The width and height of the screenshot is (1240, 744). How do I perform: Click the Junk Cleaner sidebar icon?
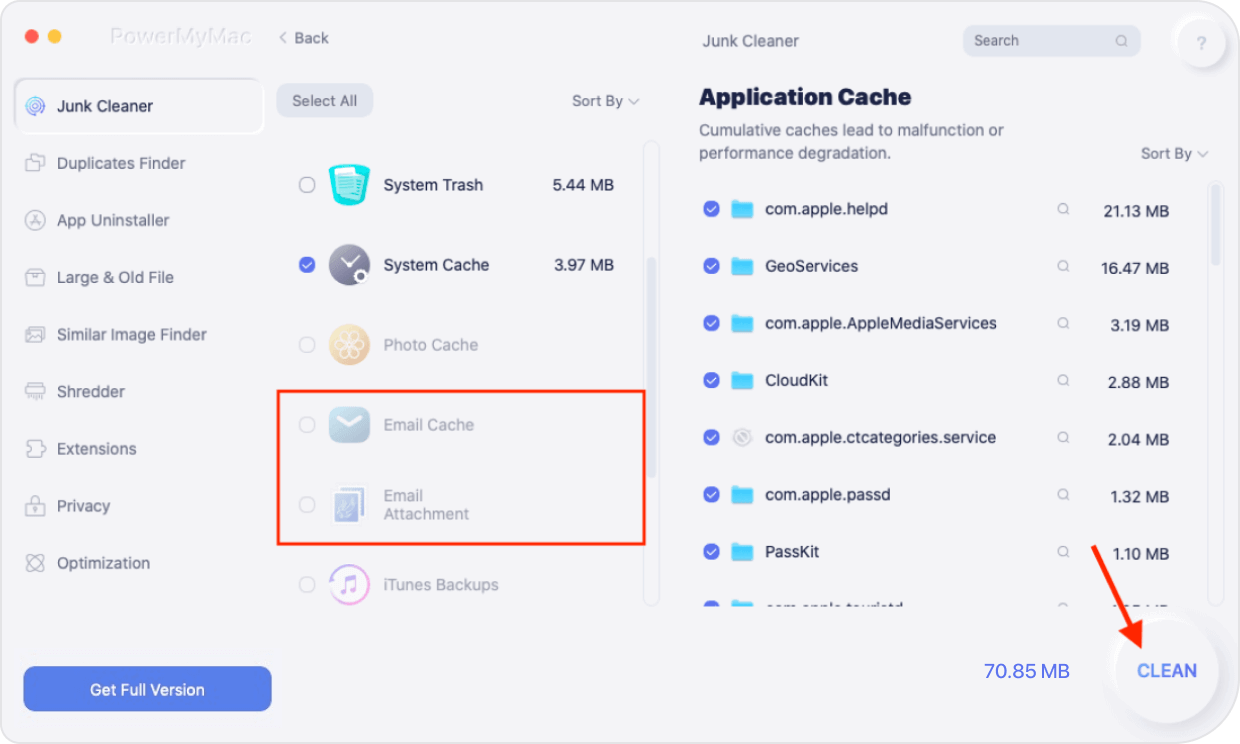tap(35, 106)
